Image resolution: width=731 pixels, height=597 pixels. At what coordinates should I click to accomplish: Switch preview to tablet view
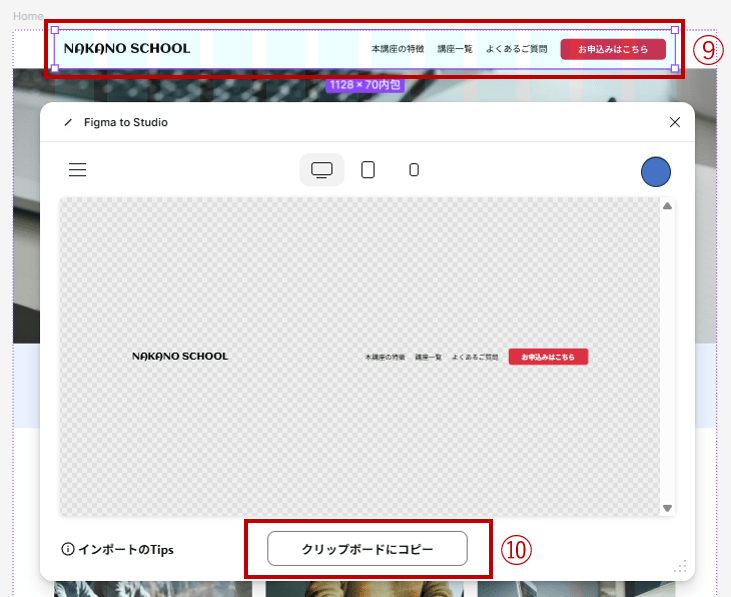(x=368, y=170)
